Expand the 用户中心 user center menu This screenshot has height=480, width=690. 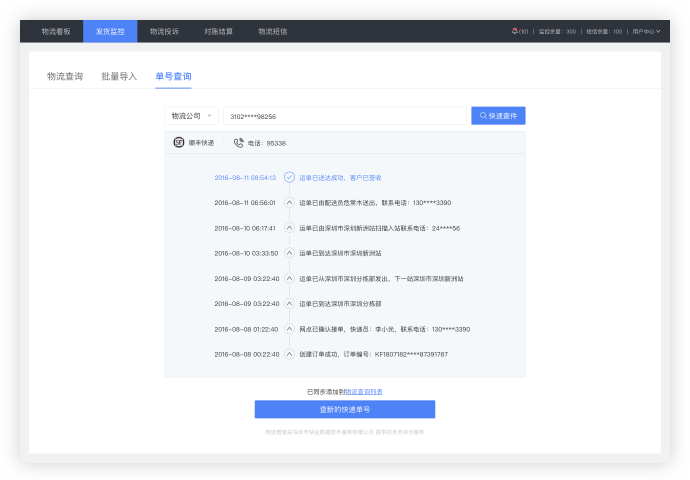point(646,31)
